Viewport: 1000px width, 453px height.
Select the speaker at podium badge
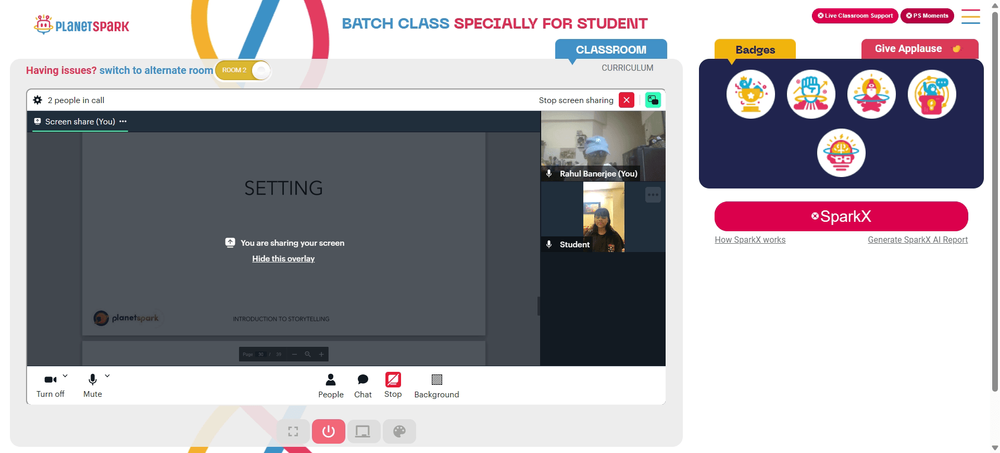click(x=932, y=94)
